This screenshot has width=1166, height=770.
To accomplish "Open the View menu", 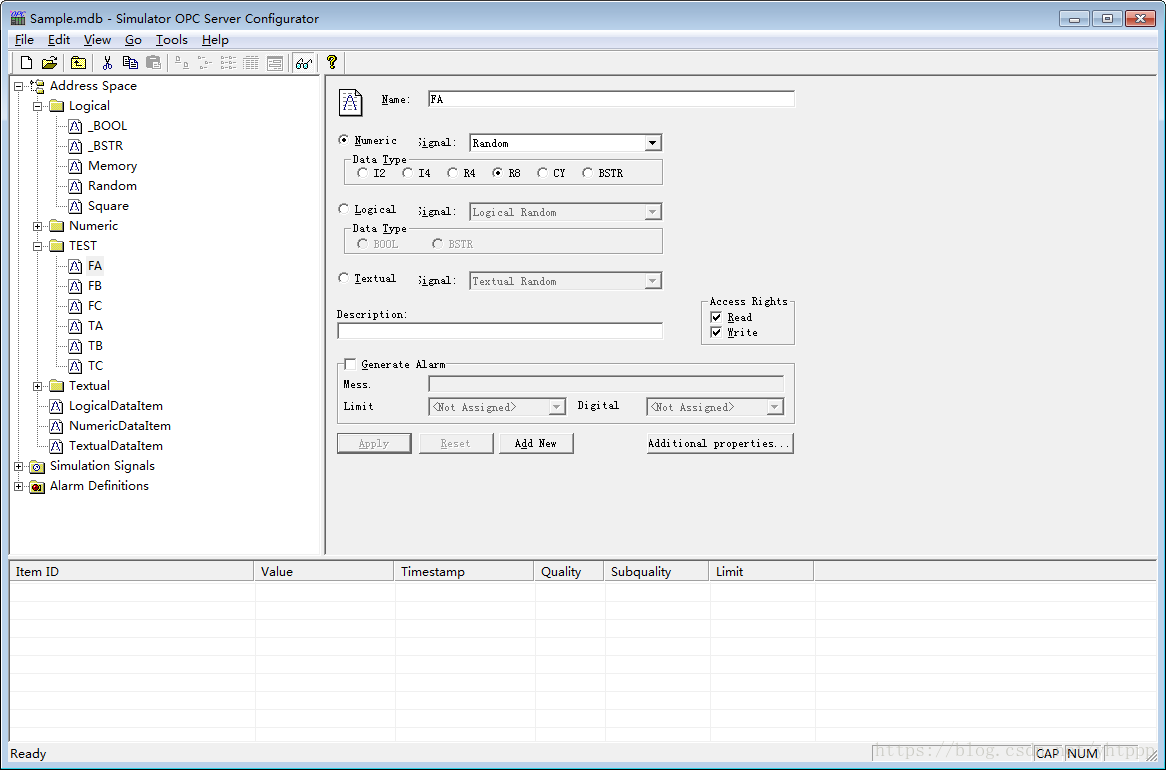I will [97, 40].
